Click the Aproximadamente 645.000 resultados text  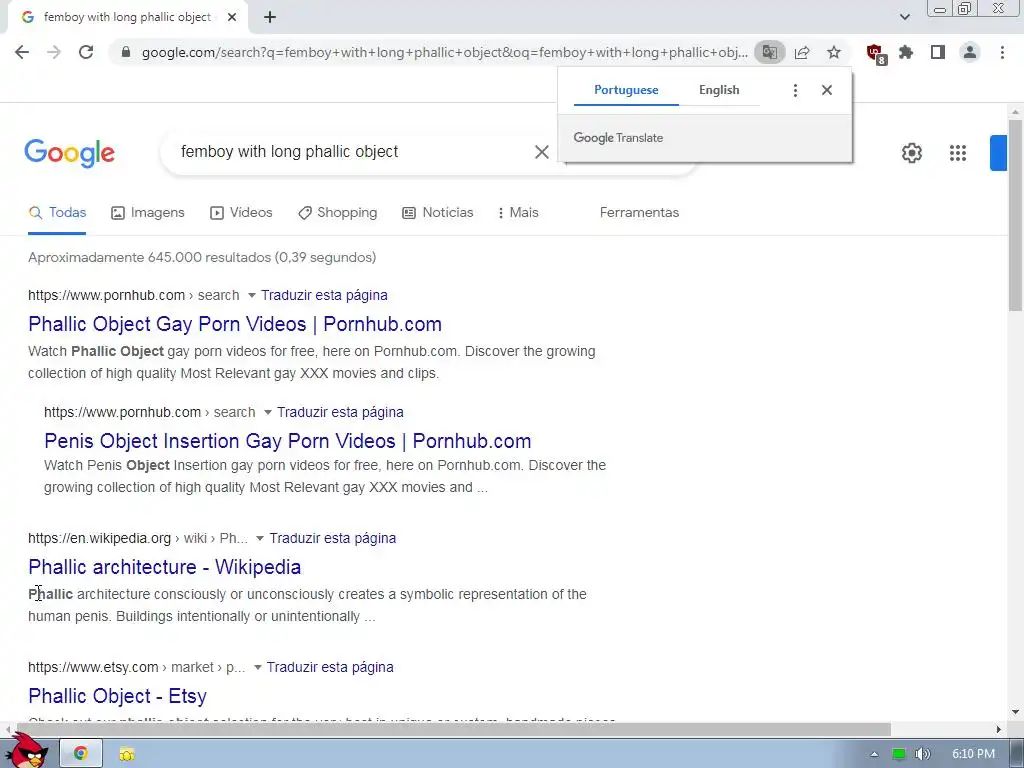point(202,257)
